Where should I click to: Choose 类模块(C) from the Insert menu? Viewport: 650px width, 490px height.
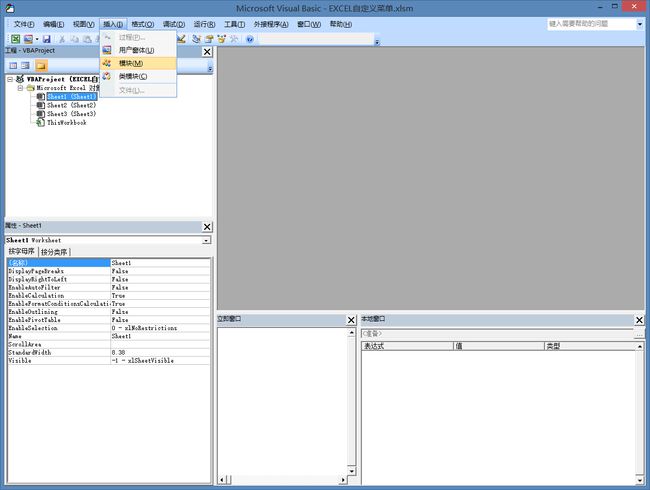pos(138,76)
